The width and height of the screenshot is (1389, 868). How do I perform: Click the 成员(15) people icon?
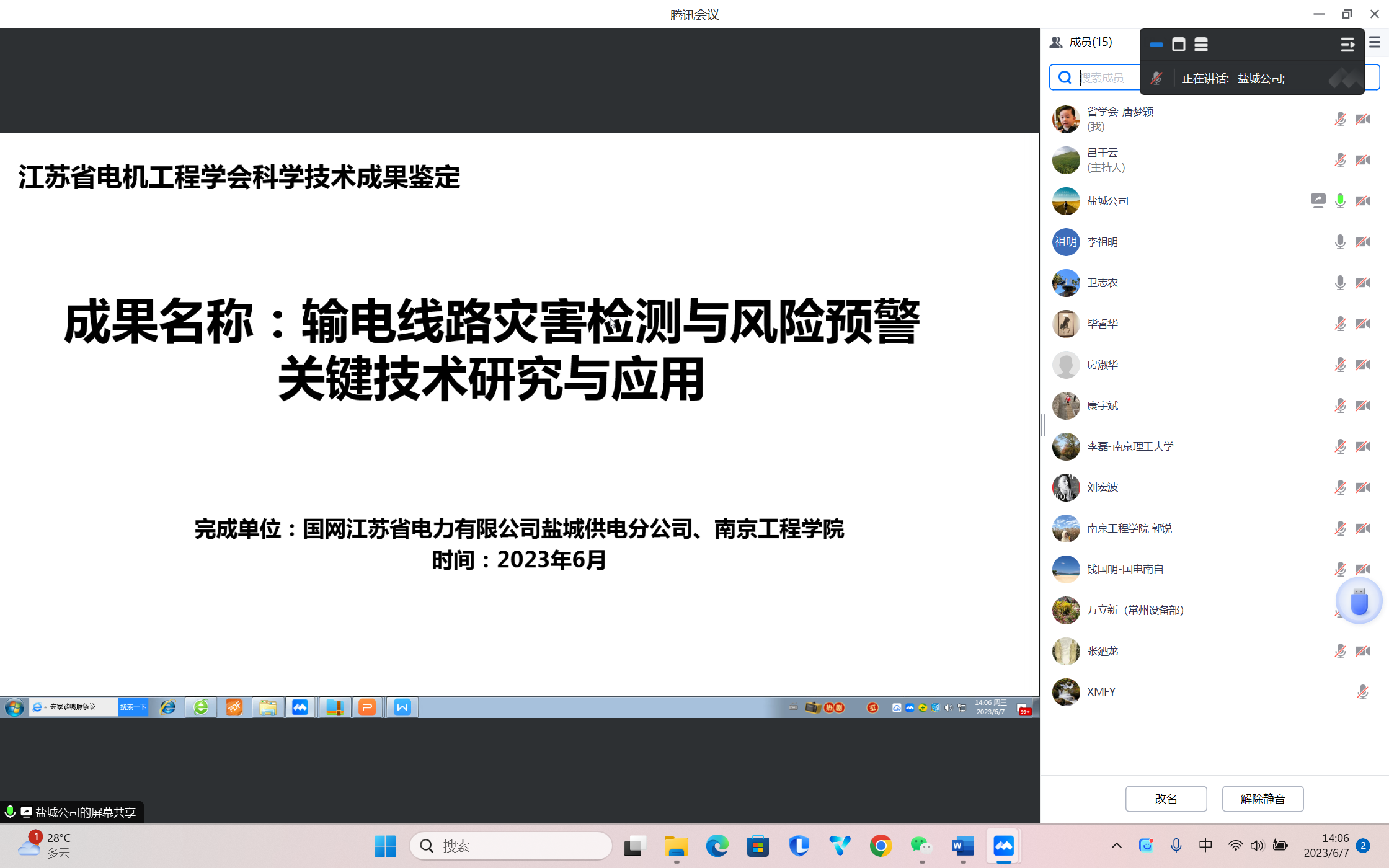click(x=1055, y=42)
